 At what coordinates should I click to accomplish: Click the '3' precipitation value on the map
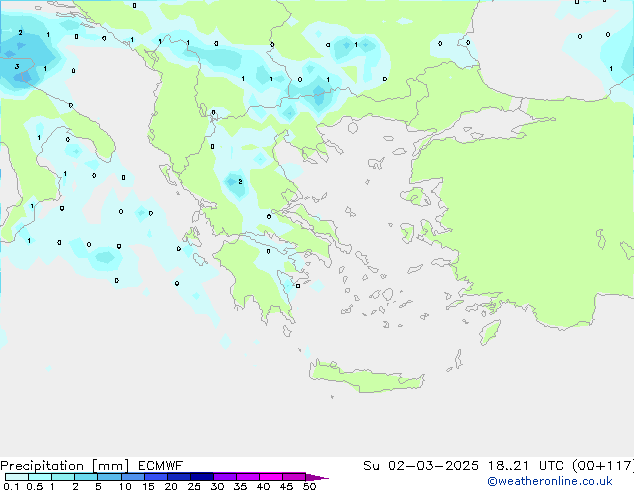(17, 66)
